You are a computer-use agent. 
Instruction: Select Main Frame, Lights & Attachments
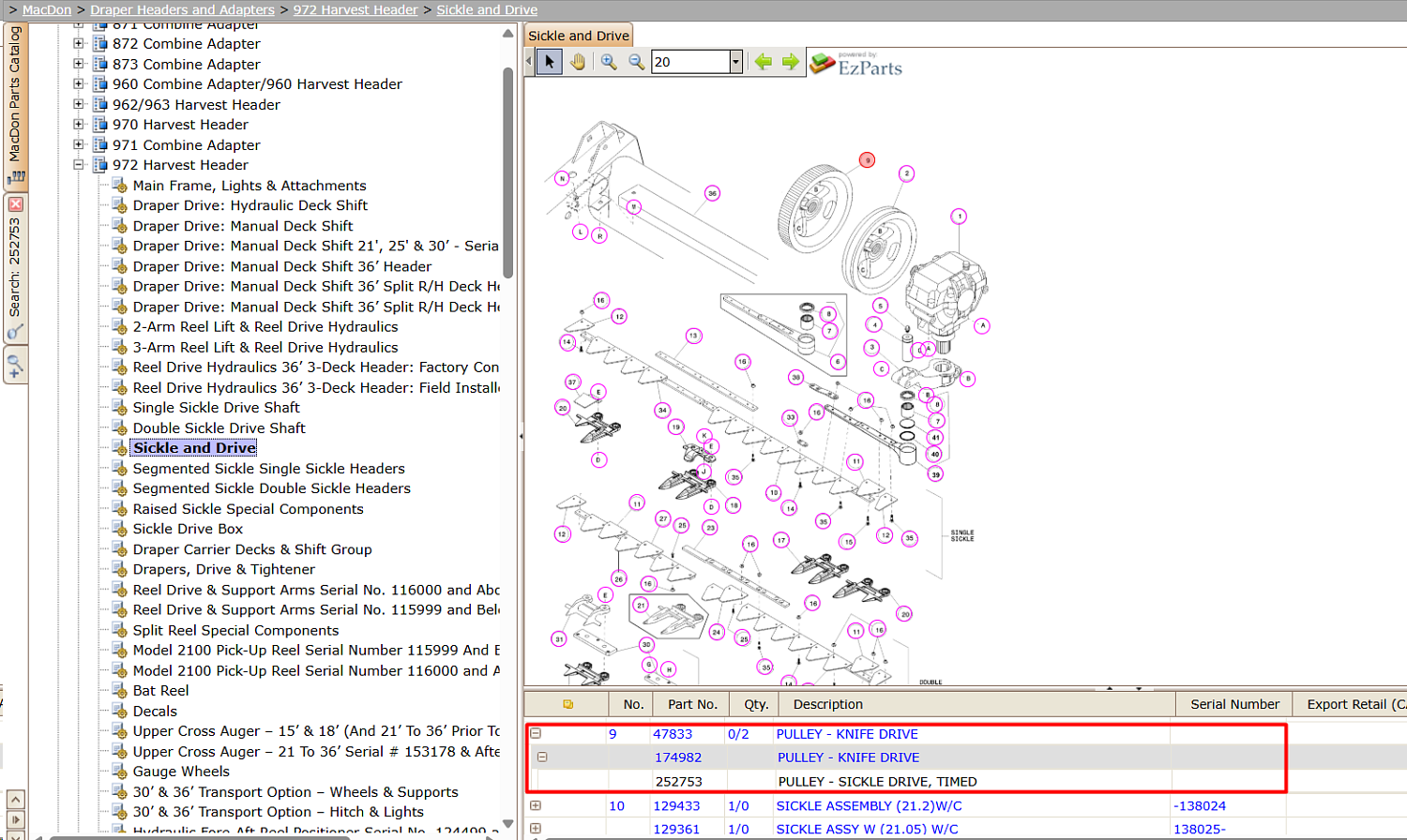[x=250, y=186]
